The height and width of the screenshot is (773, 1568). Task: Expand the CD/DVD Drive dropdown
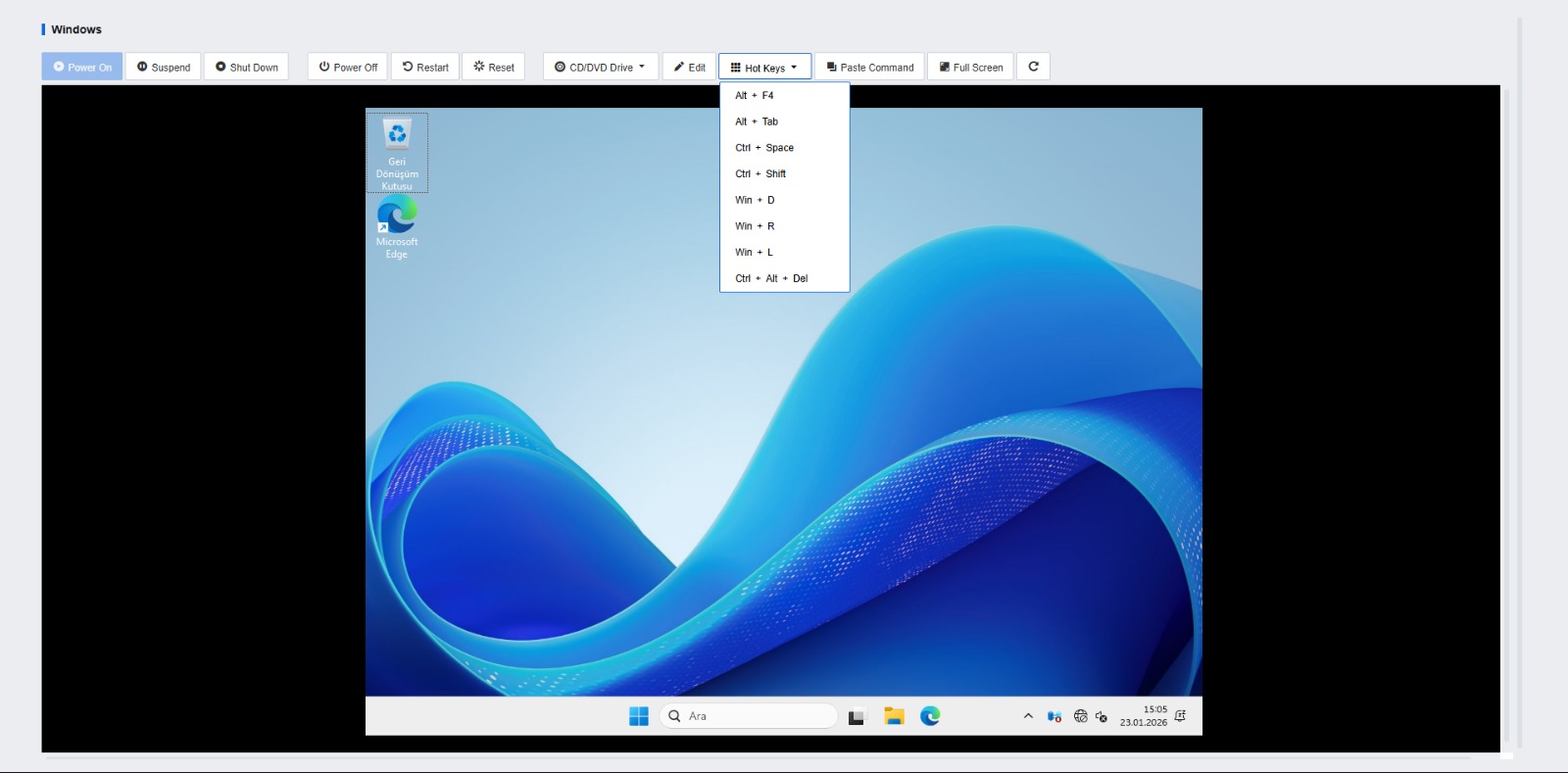click(x=600, y=67)
